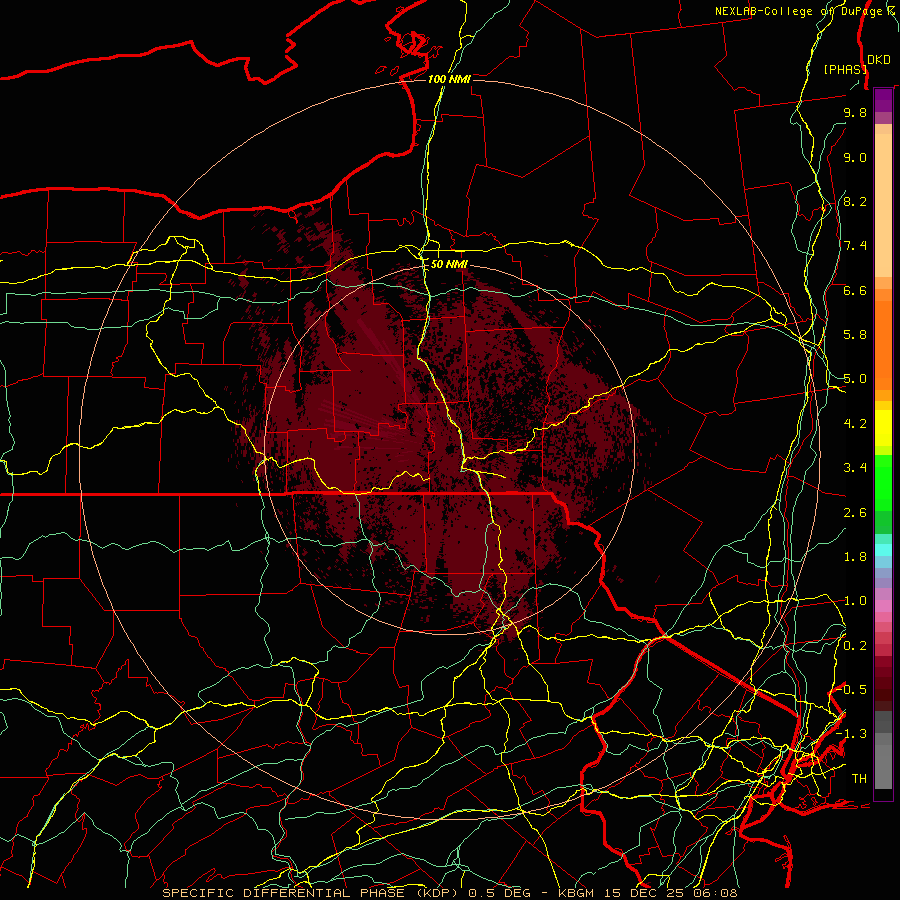The image size is (900, 900).
Task: Click the "DKD" label near the legend
Action: coord(879,59)
